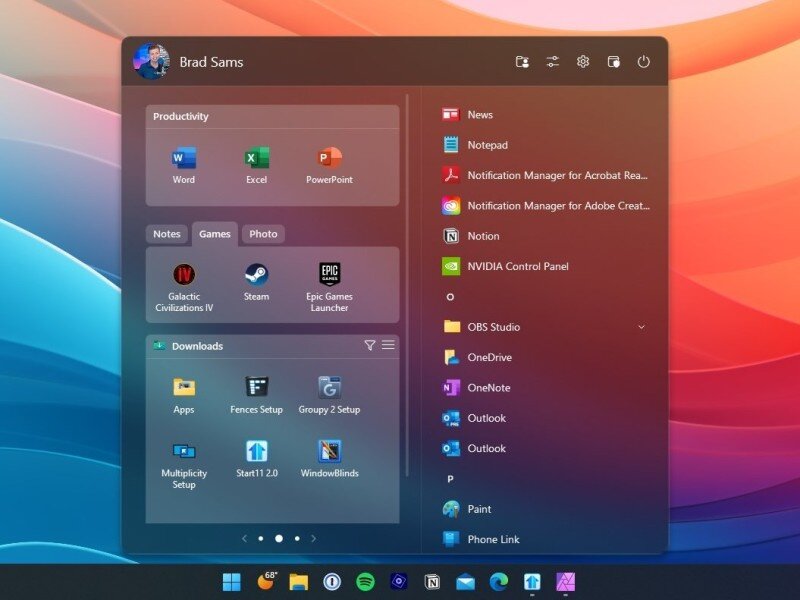Select the third page indicator dot

297,538
